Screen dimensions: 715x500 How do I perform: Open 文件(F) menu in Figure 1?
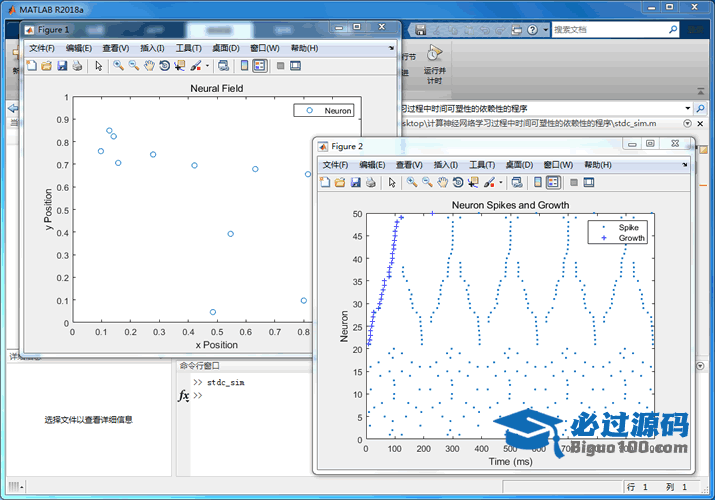click(x=42, y=48)
